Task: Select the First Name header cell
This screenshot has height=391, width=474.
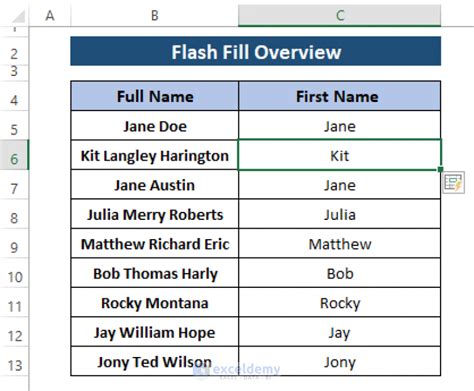Action: [x=339, y=96]
